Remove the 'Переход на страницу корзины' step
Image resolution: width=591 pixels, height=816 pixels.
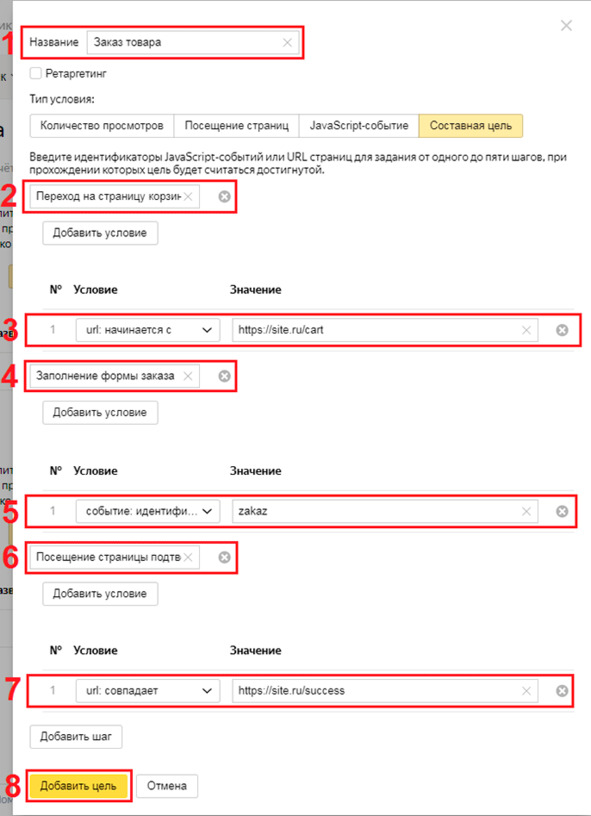tap(224, 196)
